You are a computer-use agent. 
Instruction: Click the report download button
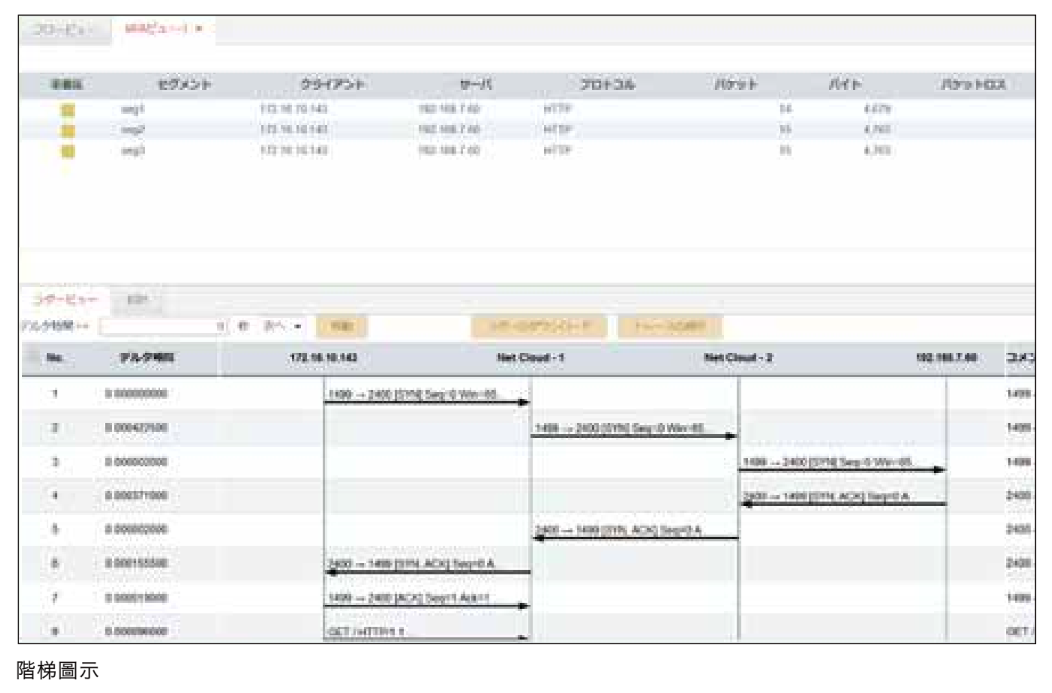click(x=539, y=326)
